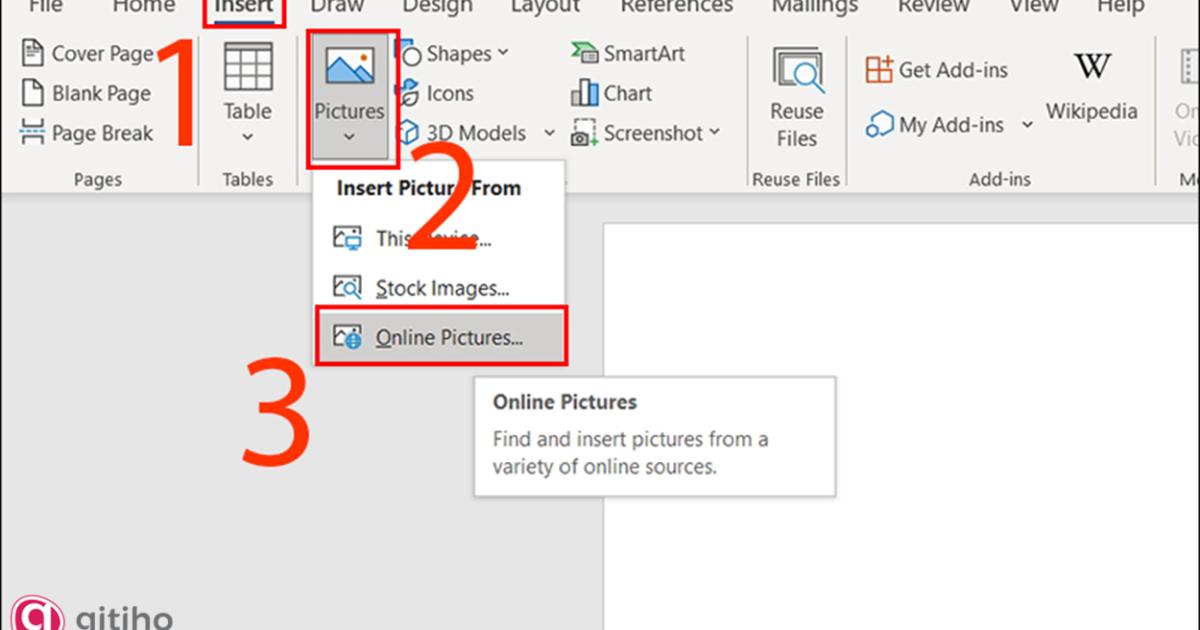Click the Cover Page icon
1200x630 pixels.
point(34,53)
